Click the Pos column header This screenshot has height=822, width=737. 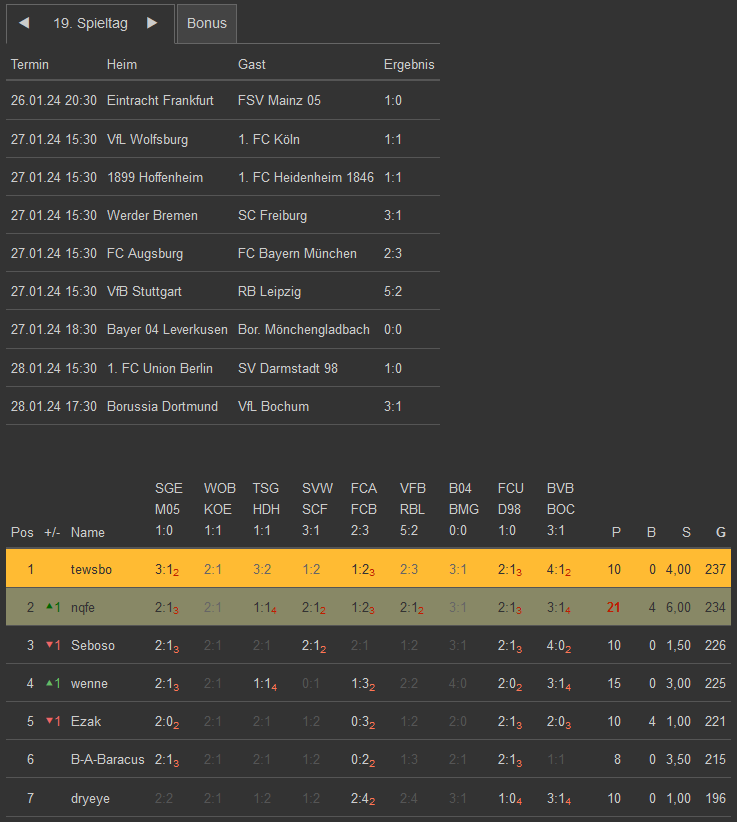[22, 532]
